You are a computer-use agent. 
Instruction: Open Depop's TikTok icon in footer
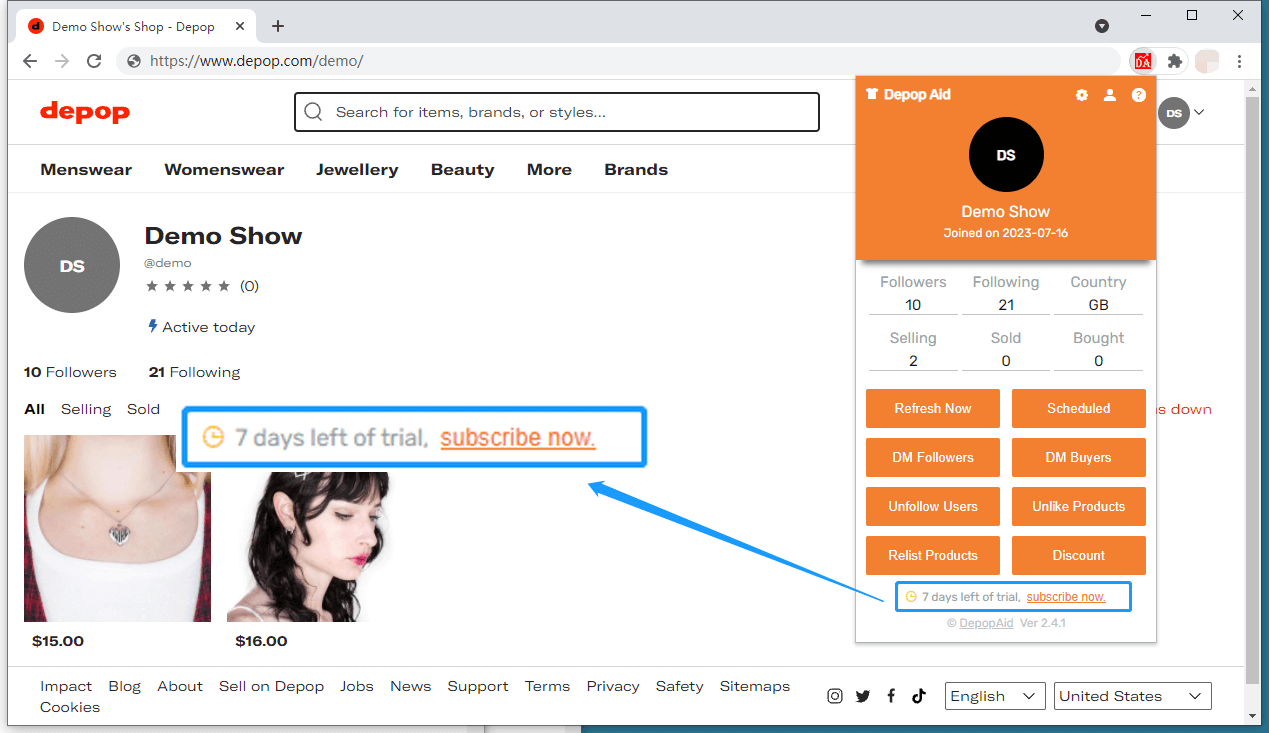pyautogui.click(x=919, y=696)
